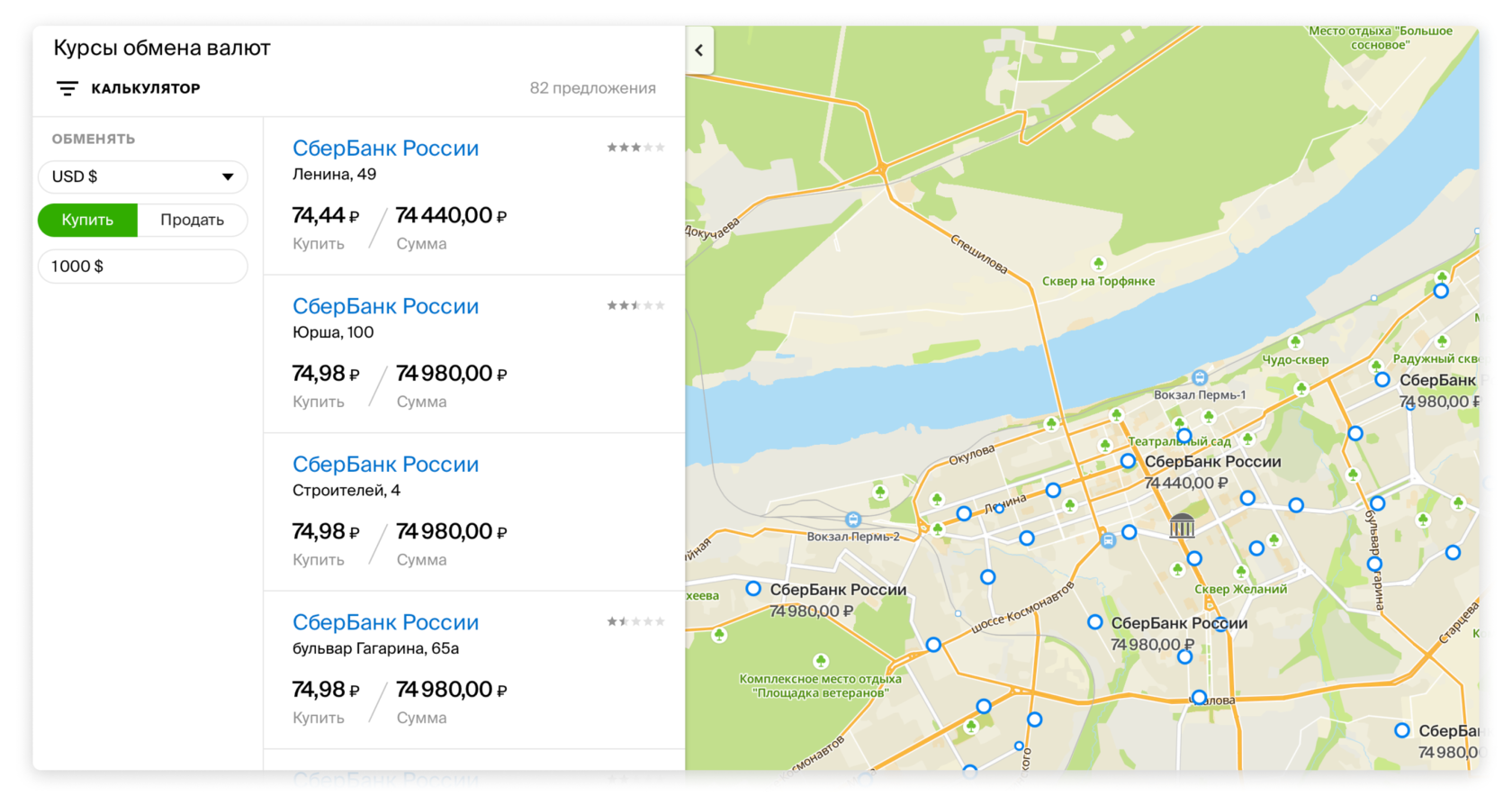Open СберБанк России at Юрша, 100

click(x=385, y=306)
